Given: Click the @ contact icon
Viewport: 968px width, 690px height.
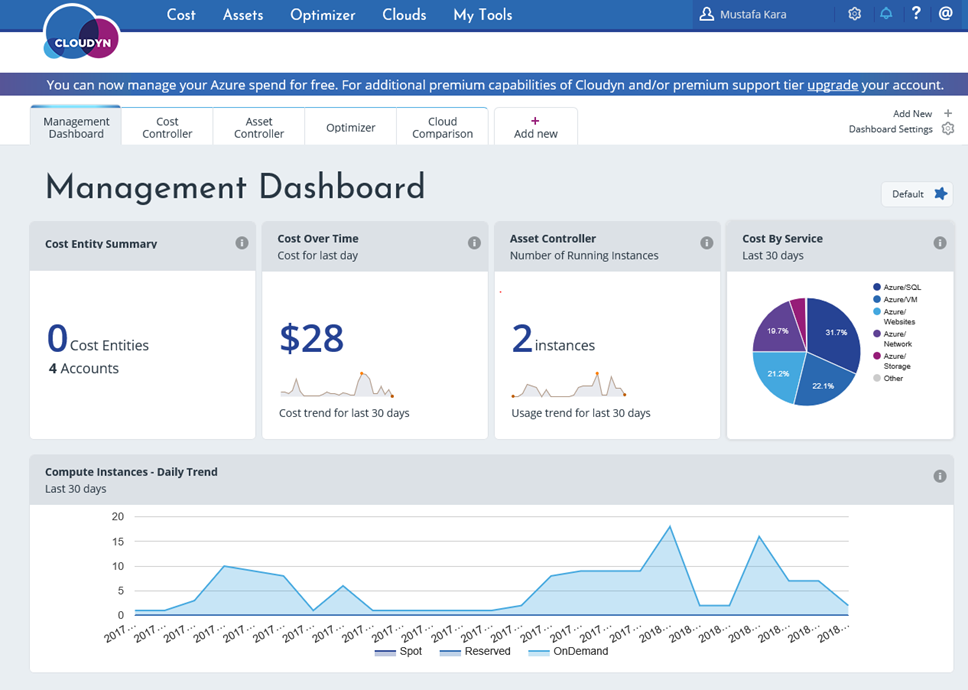Looking at the screenshot, I should pyautogui.click(x=945, y=13).
